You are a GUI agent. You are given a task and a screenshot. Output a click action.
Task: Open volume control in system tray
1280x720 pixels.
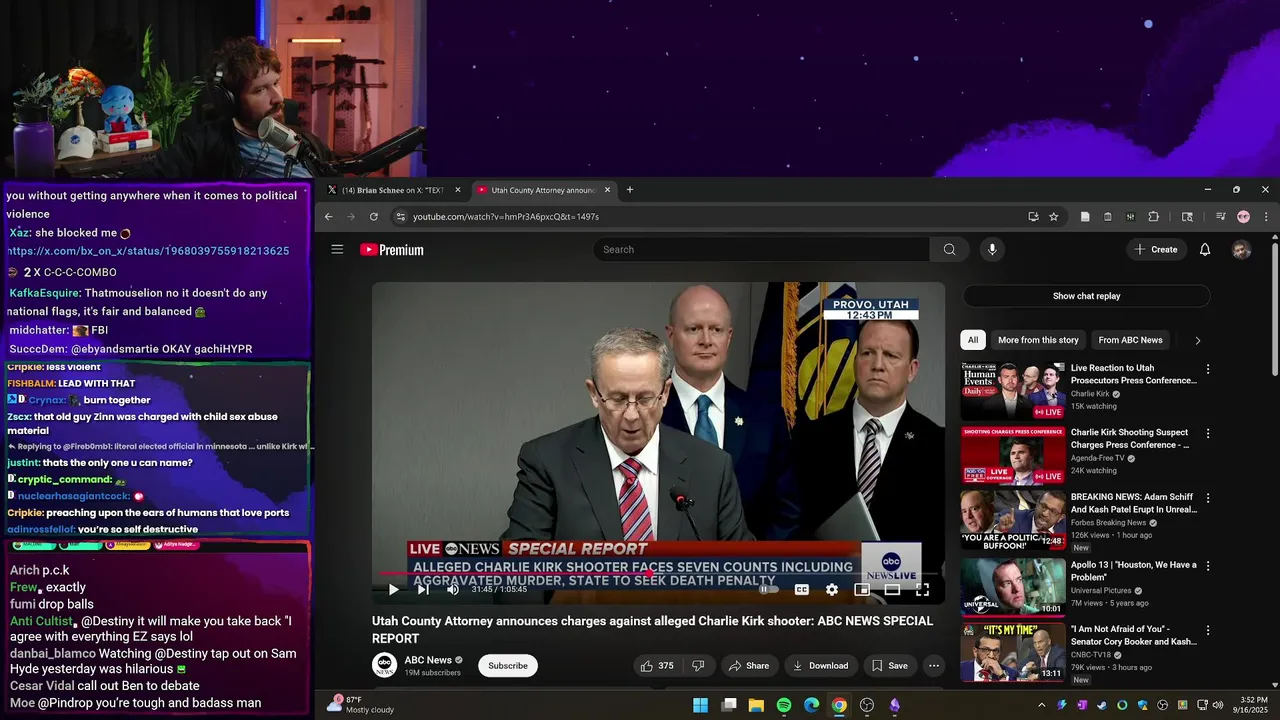click(x=1217, y=706)
